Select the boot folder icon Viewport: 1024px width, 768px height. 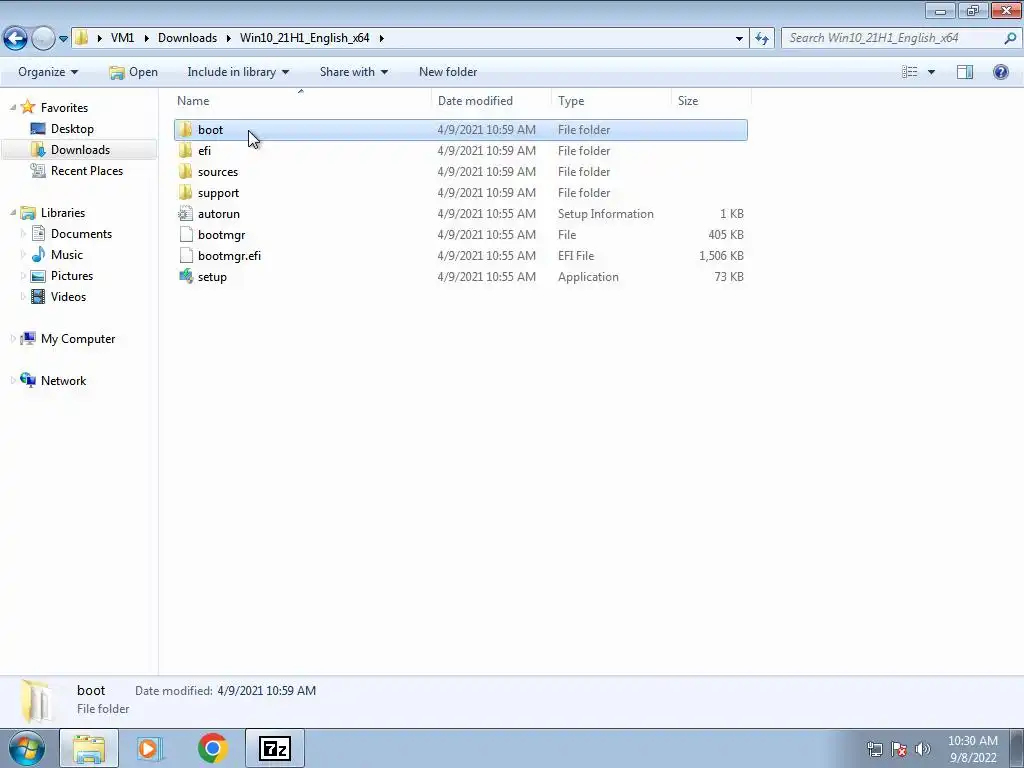(185, 129)
